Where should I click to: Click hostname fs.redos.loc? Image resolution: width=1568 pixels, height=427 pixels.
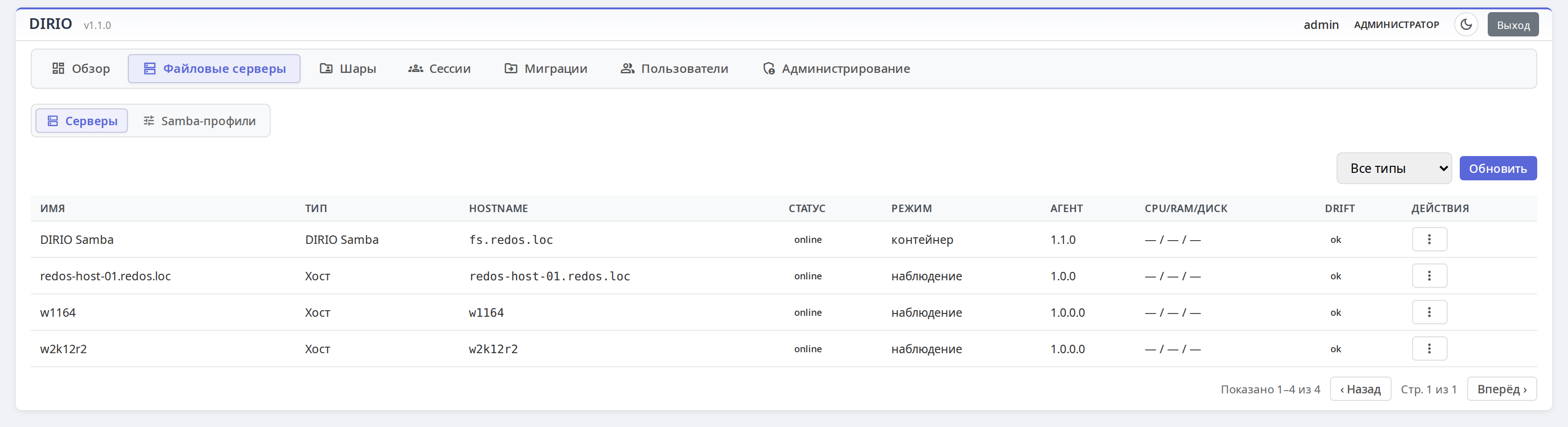point(511,239)
